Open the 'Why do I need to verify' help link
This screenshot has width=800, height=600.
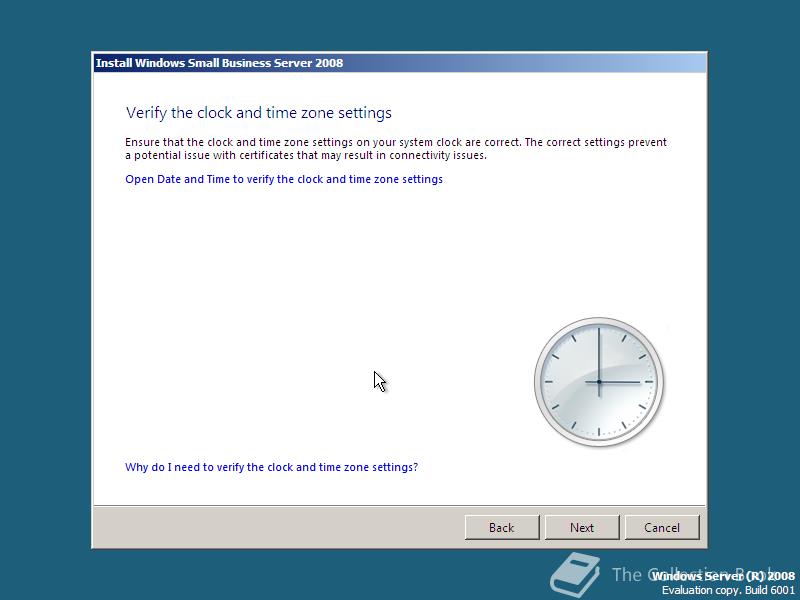coord(271,467)
